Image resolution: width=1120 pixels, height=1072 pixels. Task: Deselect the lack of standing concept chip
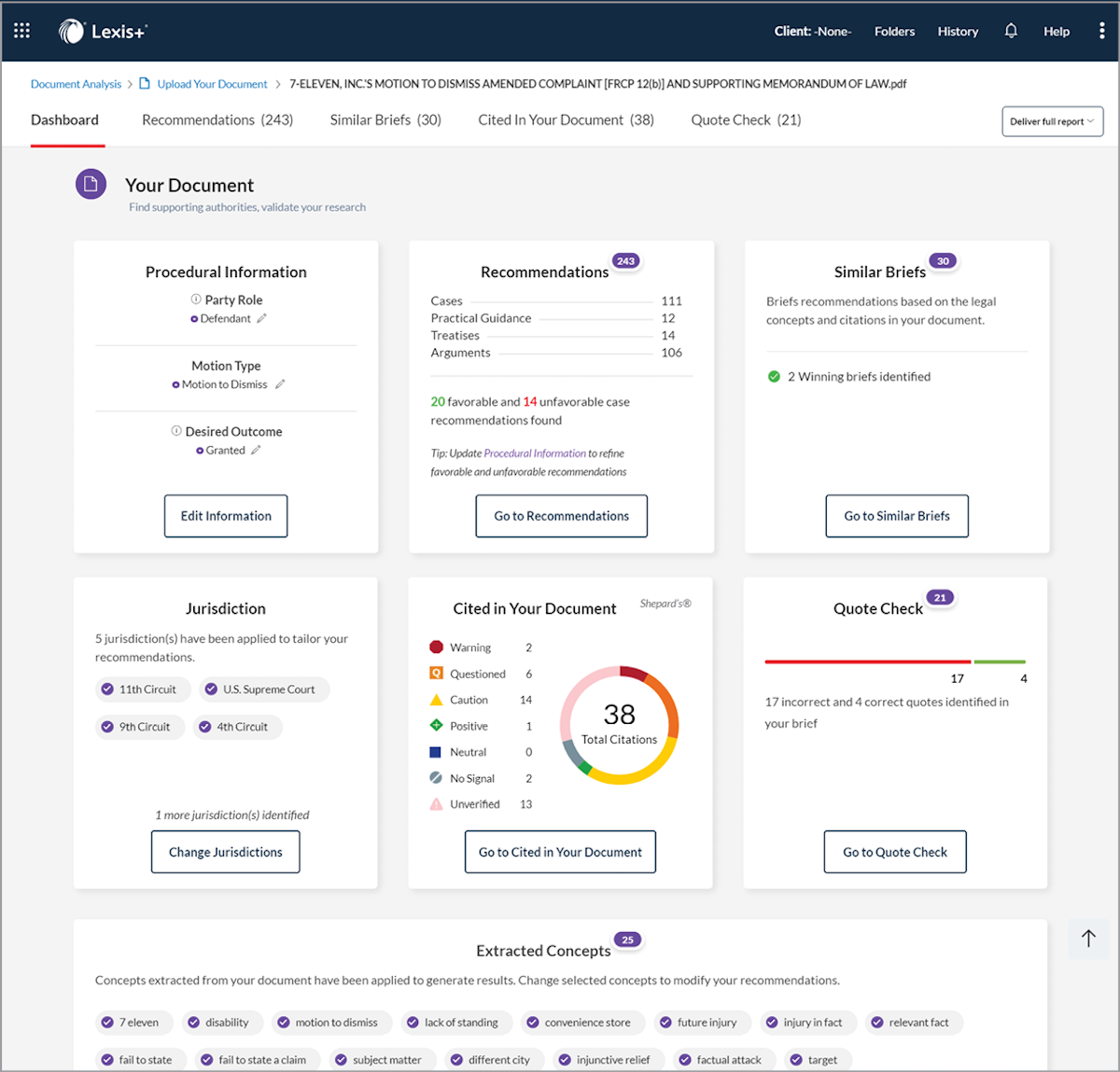click(456, 1023)
